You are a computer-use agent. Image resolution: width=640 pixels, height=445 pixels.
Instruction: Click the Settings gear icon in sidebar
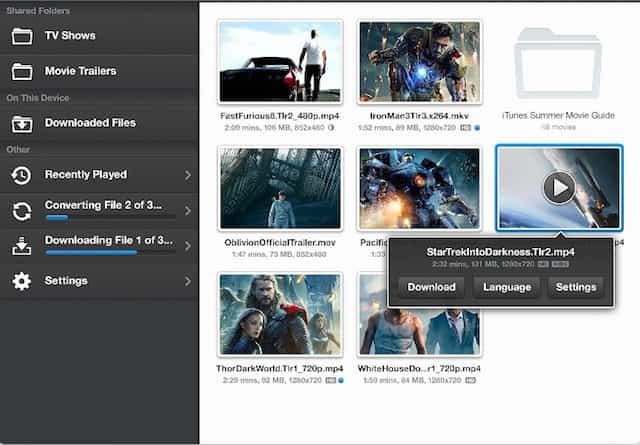22,281
